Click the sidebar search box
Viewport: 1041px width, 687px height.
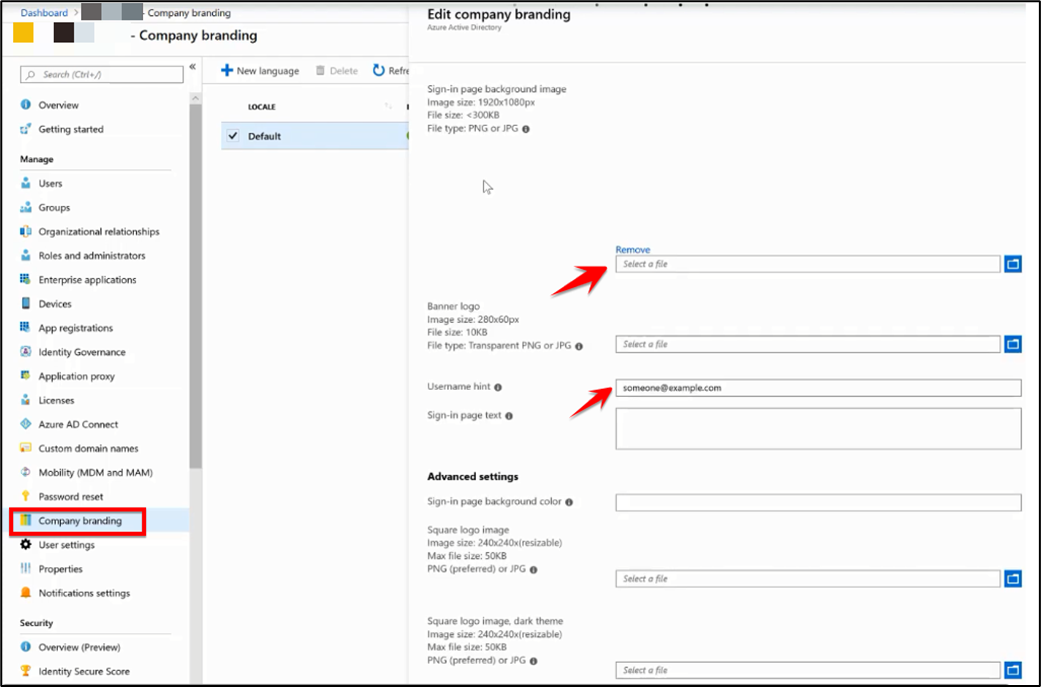[x=103, y=74]
